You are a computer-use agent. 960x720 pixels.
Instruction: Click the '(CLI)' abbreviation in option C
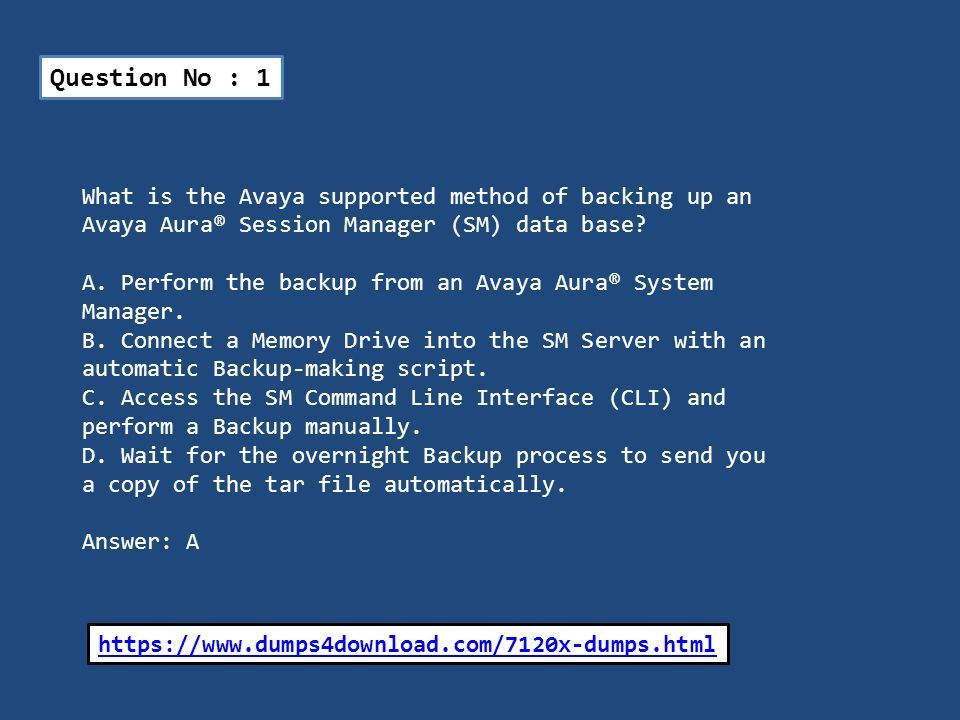(640, 398)
